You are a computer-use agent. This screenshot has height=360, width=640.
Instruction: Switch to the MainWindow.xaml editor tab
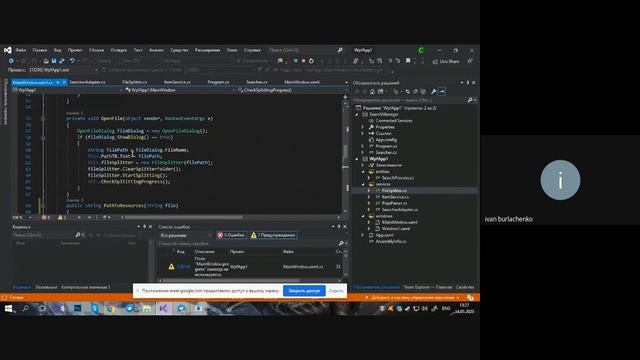(x=302, y=82)
